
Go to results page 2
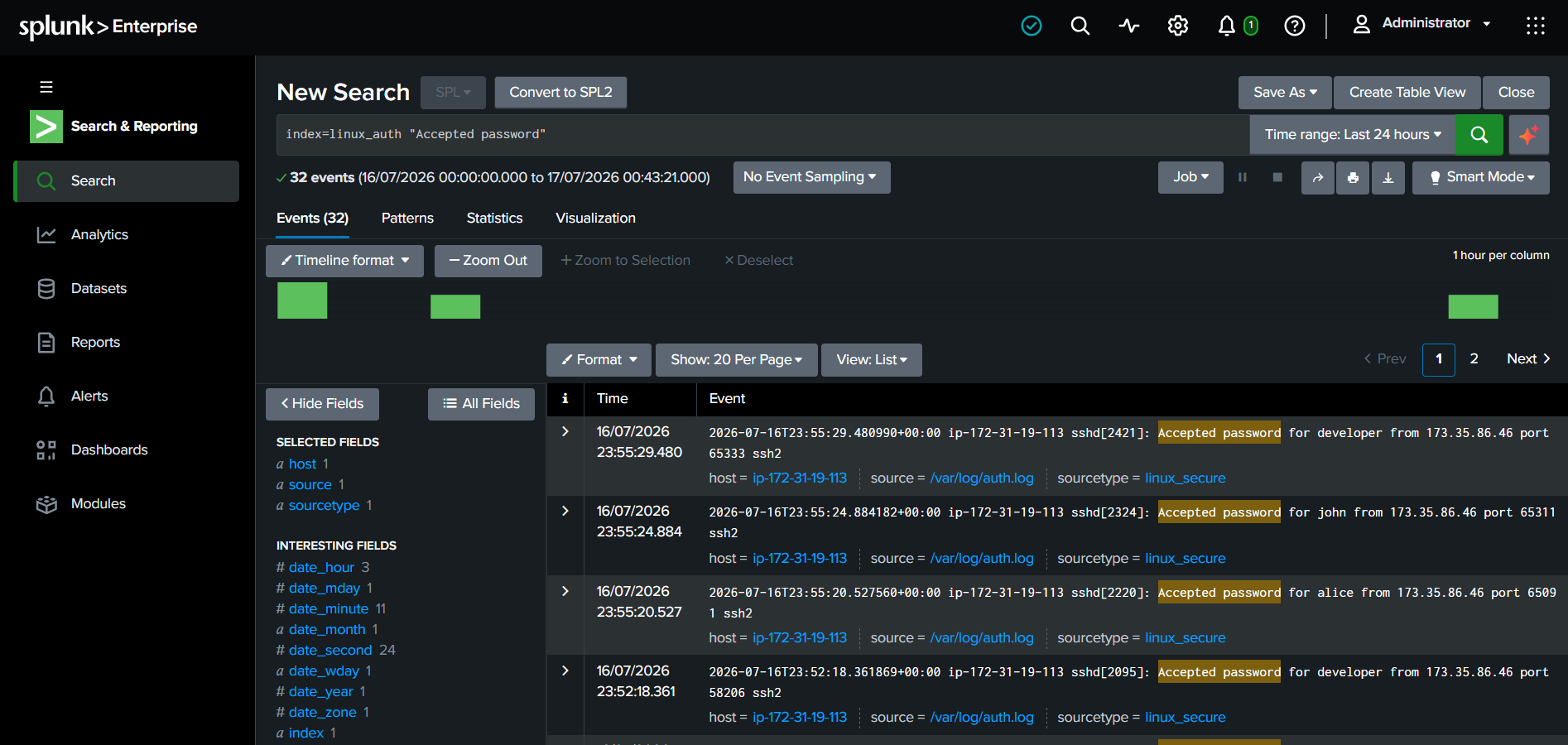click(x=1474, y=359)
